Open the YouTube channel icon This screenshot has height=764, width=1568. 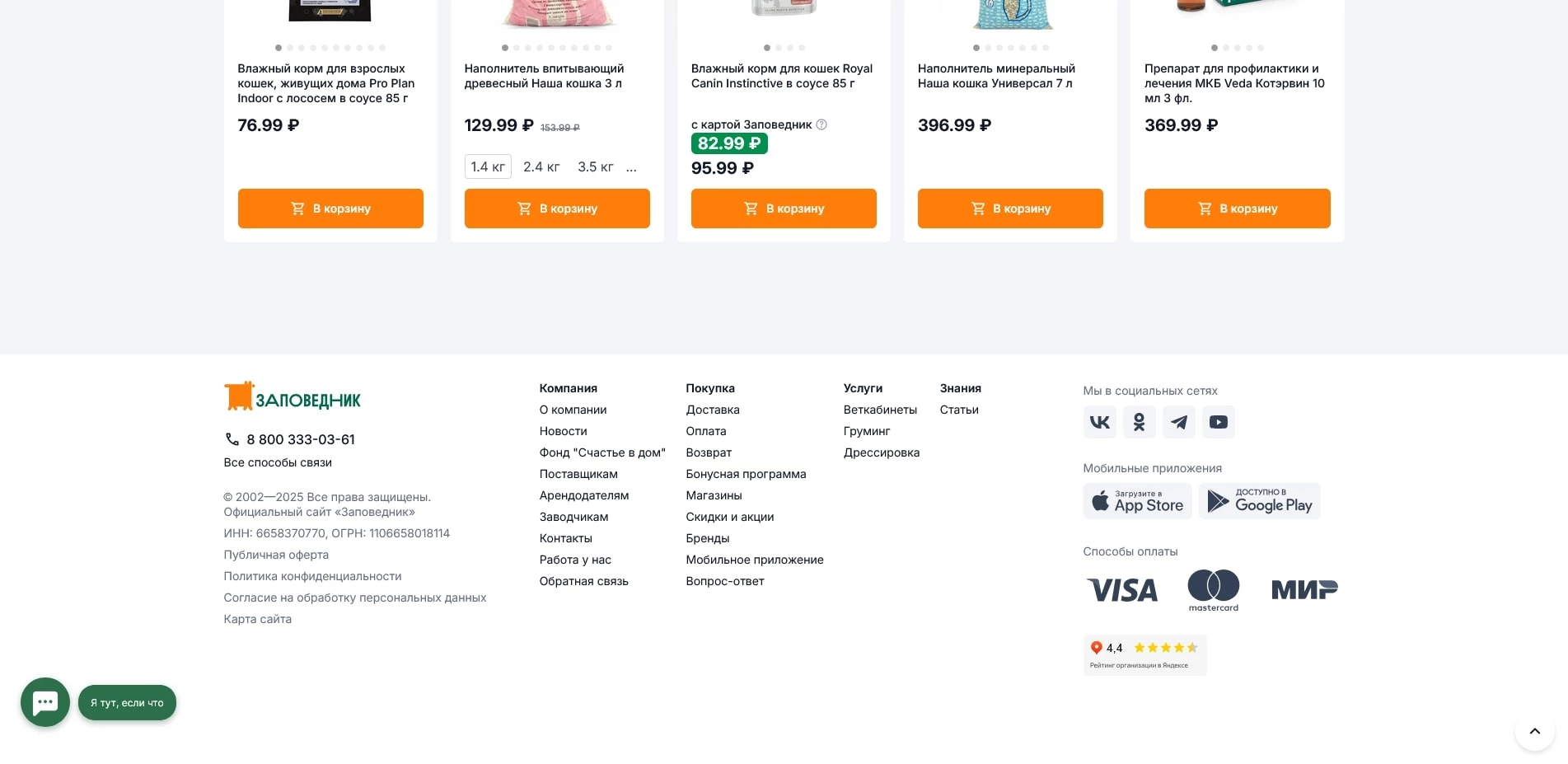1218,422
